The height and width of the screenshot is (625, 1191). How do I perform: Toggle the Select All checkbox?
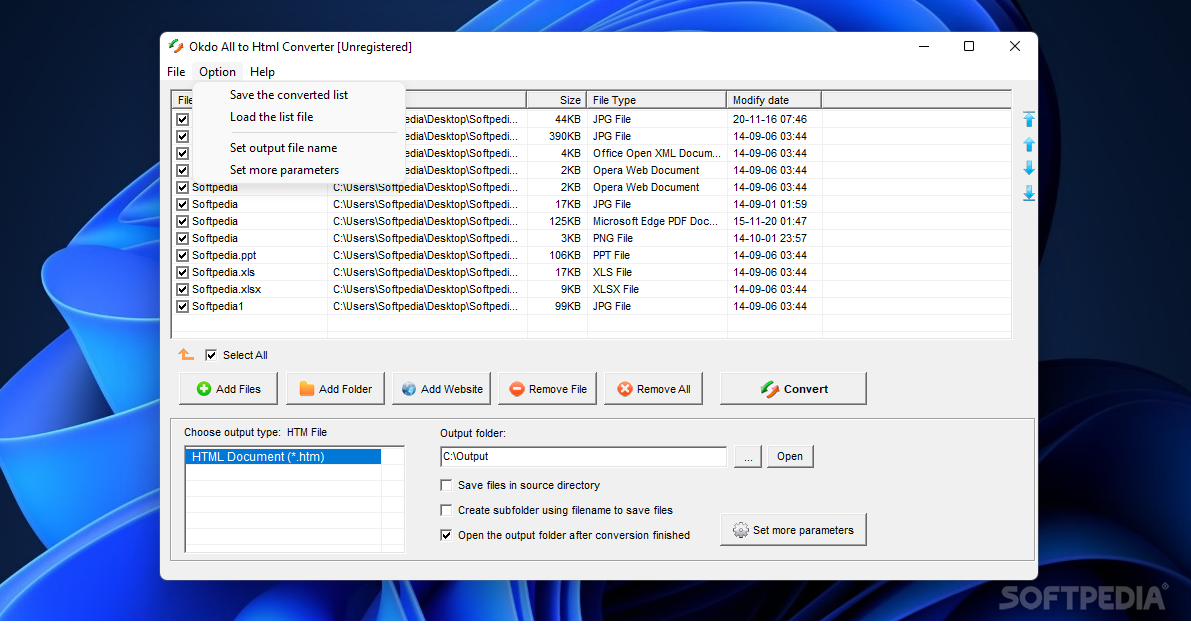point(211,355)
